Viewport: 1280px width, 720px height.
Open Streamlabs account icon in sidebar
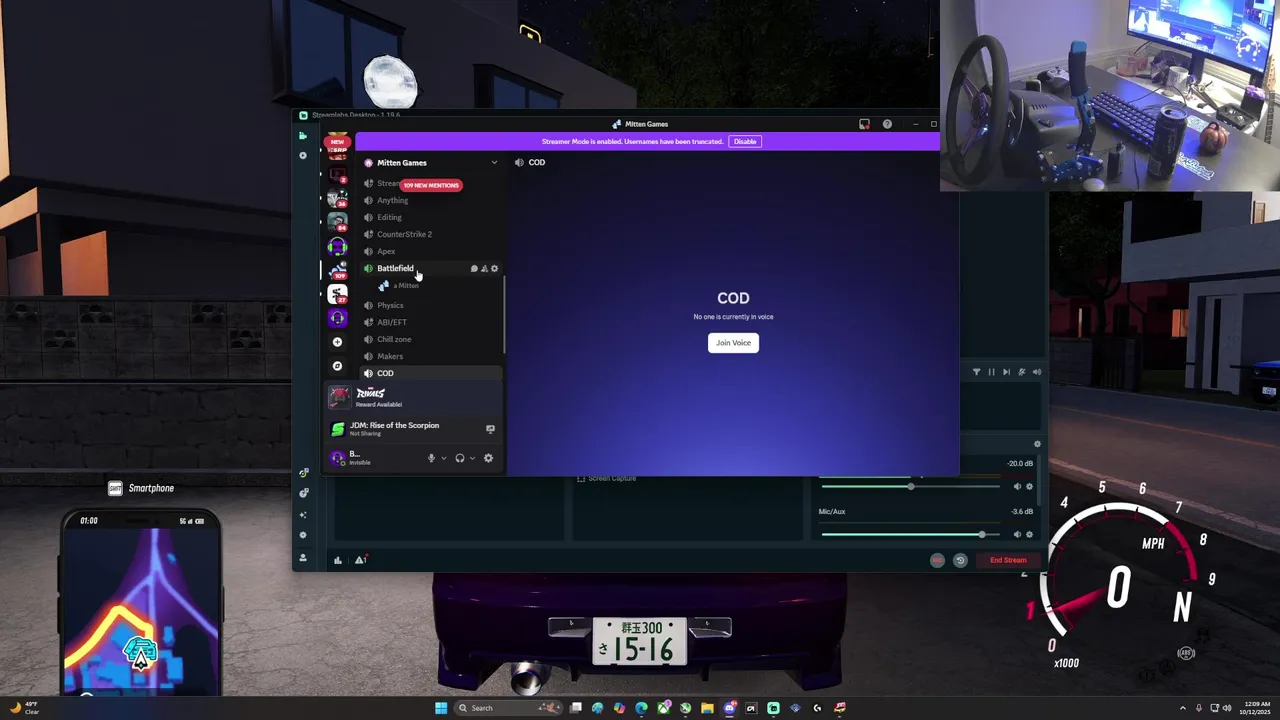(303, 557)
